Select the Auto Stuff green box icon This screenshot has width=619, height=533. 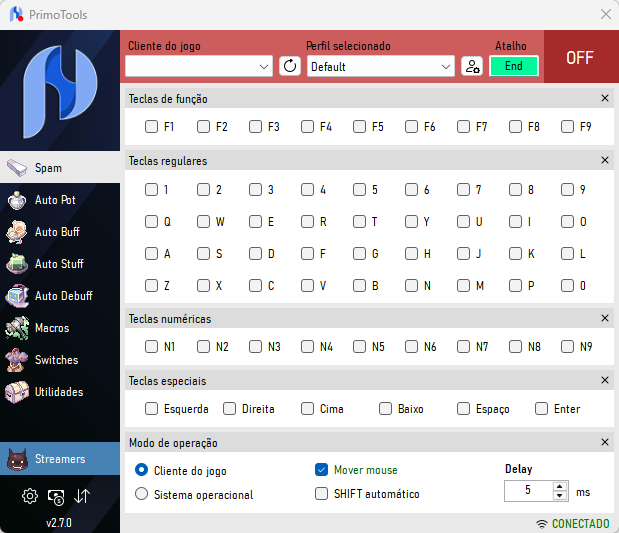point(17,264)
